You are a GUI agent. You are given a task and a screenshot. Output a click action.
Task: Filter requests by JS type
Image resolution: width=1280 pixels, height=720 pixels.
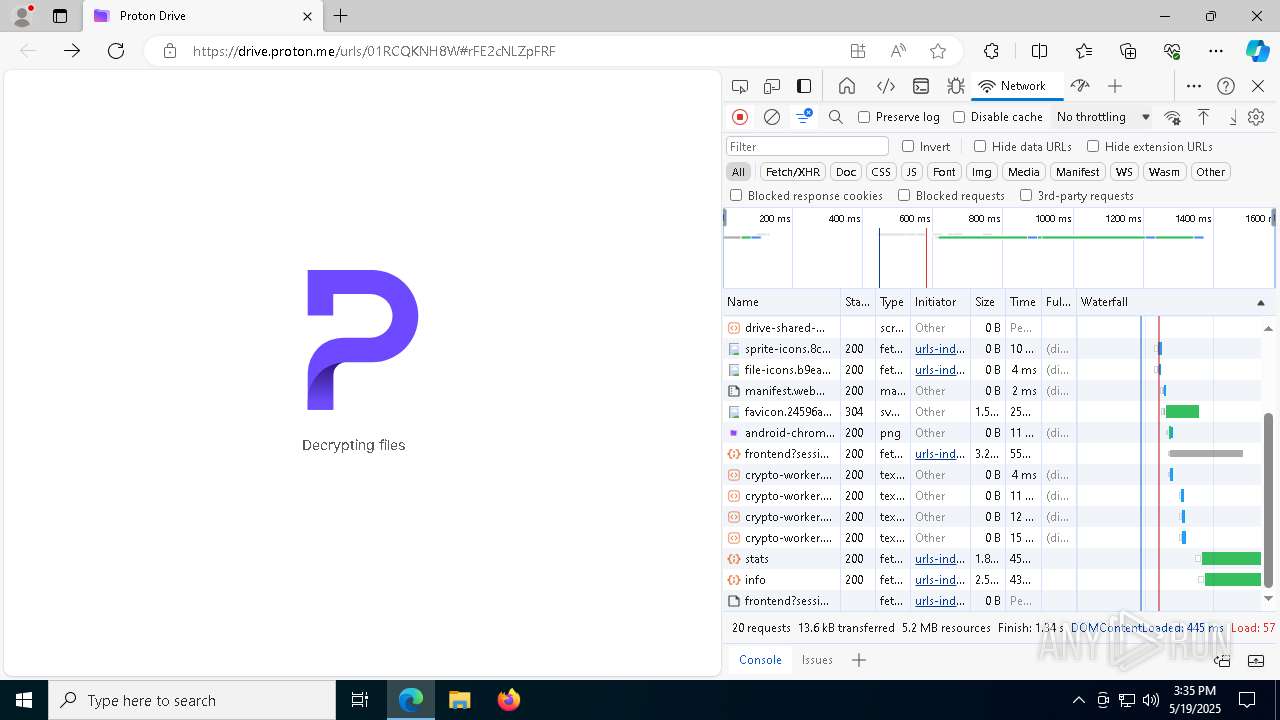point(911,172)
